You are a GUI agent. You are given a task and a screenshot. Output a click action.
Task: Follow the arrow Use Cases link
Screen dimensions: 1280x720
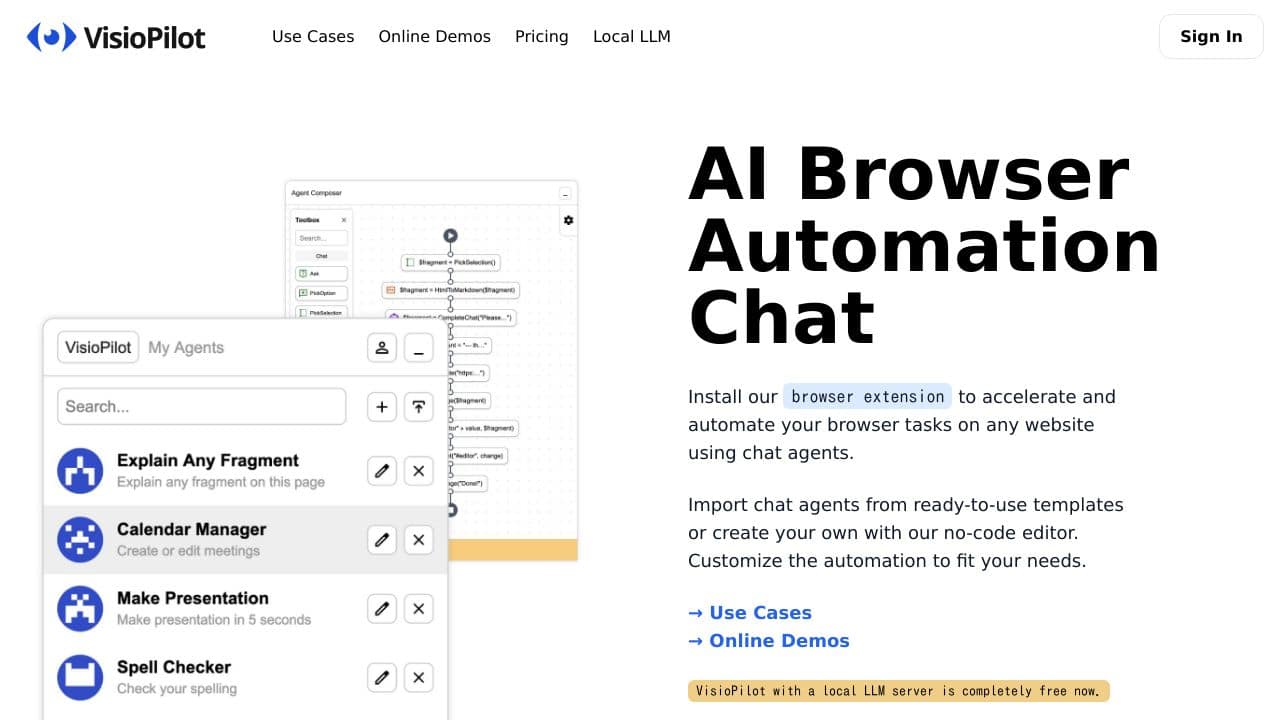(x=750, y=613)
